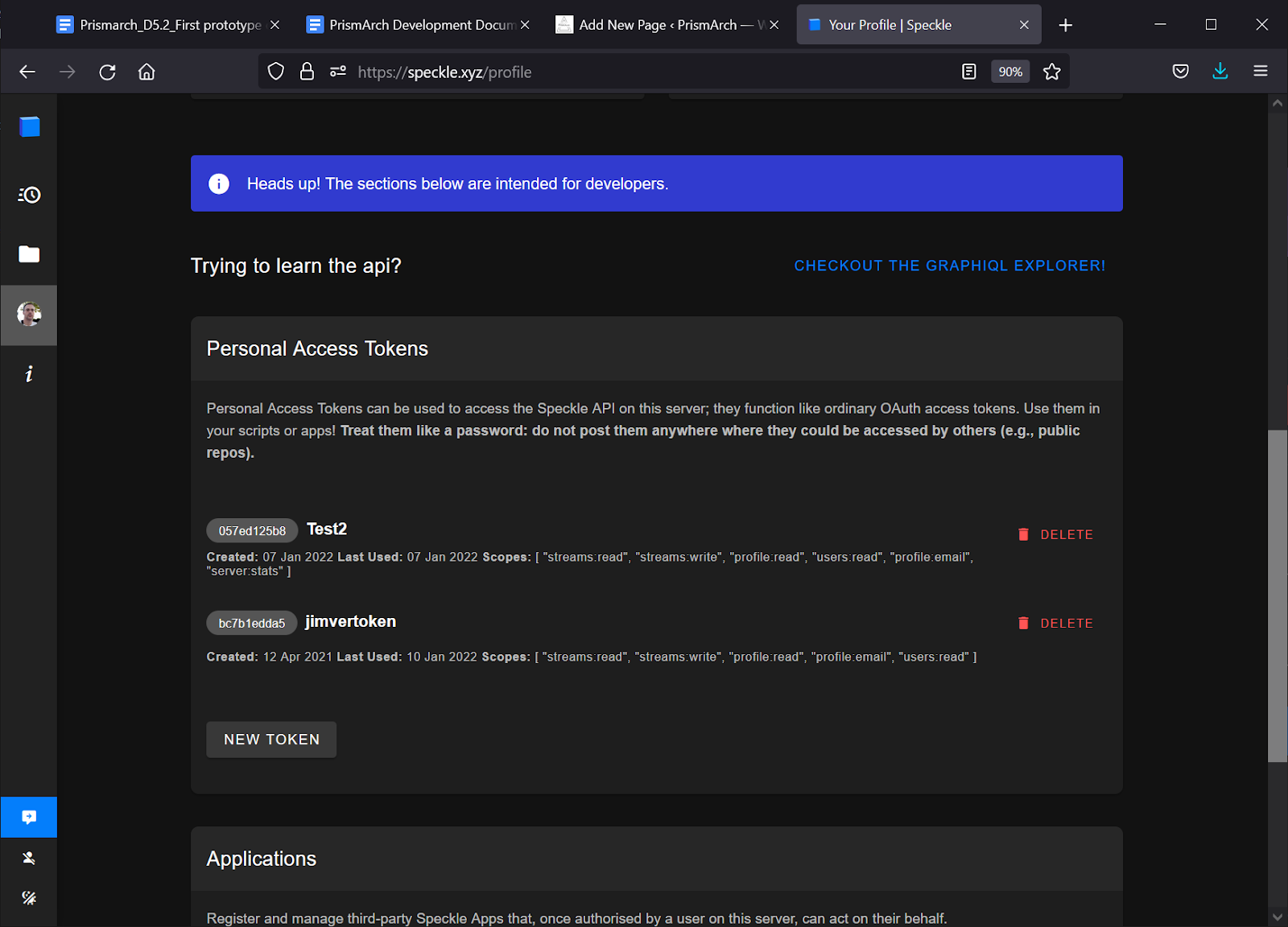Screen dimensions: 1288x927
Task: Minimize the browser window
Action: pos(1160,25)
